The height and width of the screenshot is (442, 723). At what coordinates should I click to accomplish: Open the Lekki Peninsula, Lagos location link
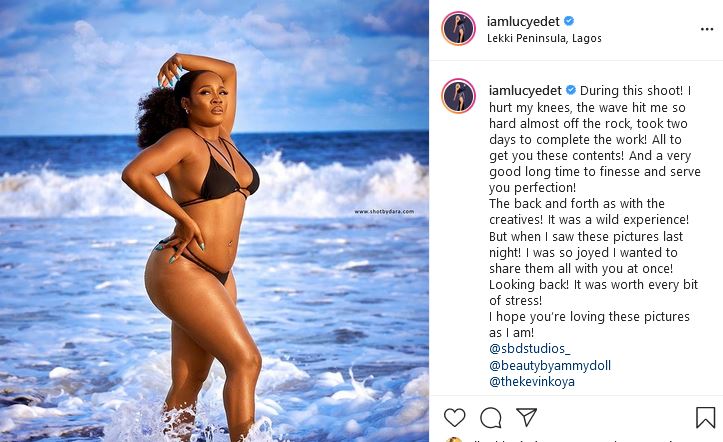pyautogui.click(x=544, y=38)
